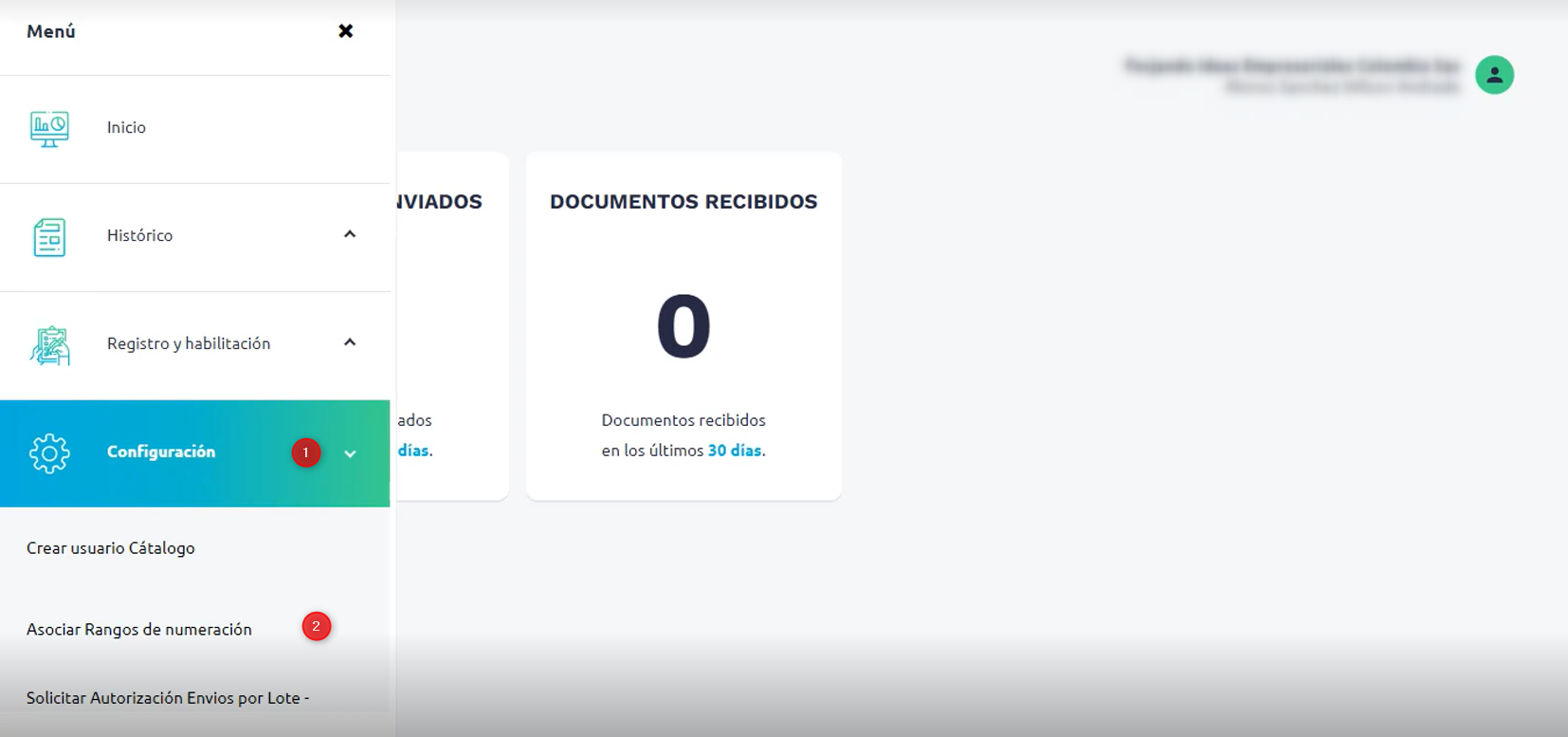Click the 30 días link in Documentos recibidos

tap(735, 451)
